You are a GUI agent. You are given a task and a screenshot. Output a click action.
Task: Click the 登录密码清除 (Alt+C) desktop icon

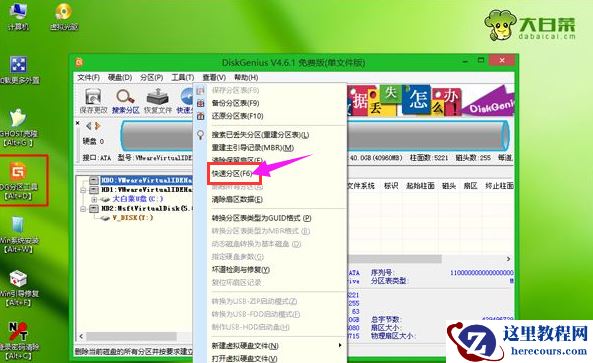pos(17,332)
